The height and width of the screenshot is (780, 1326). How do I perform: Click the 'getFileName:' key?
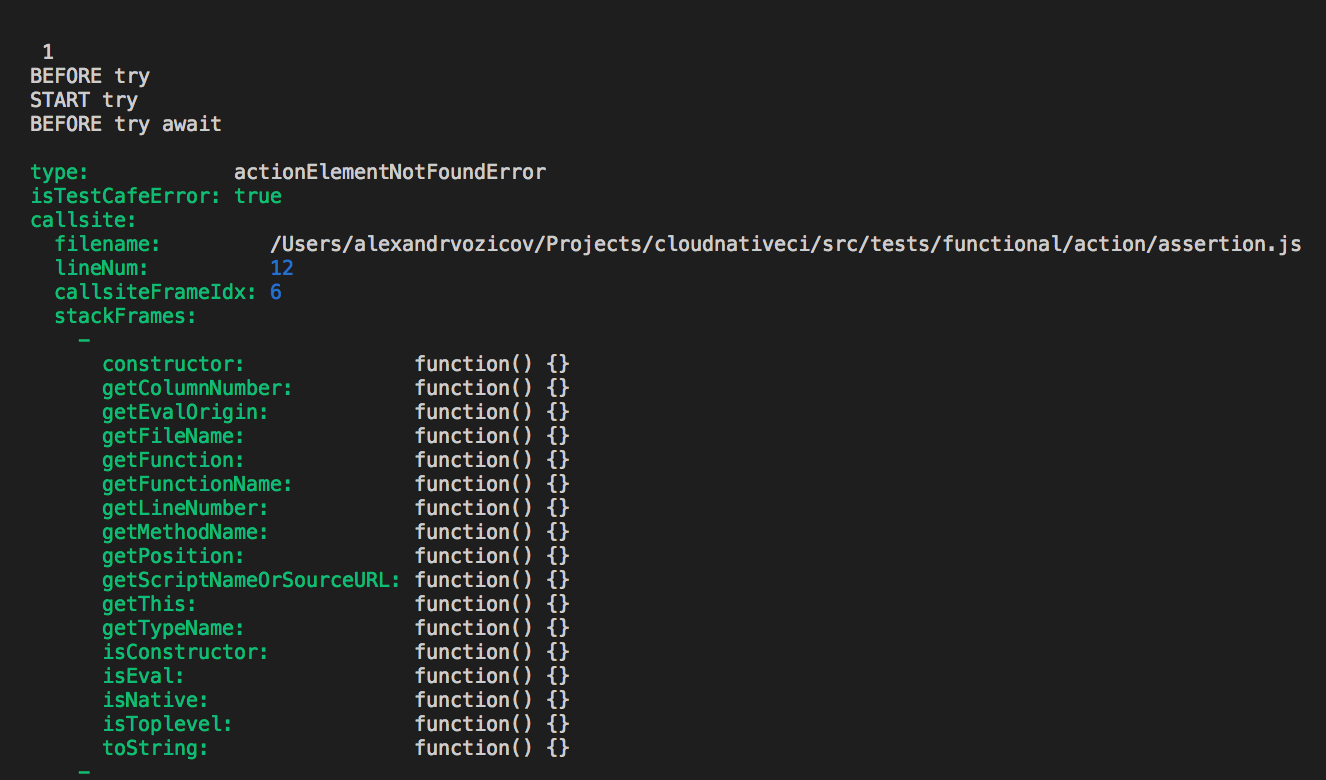tap(173, 436)
